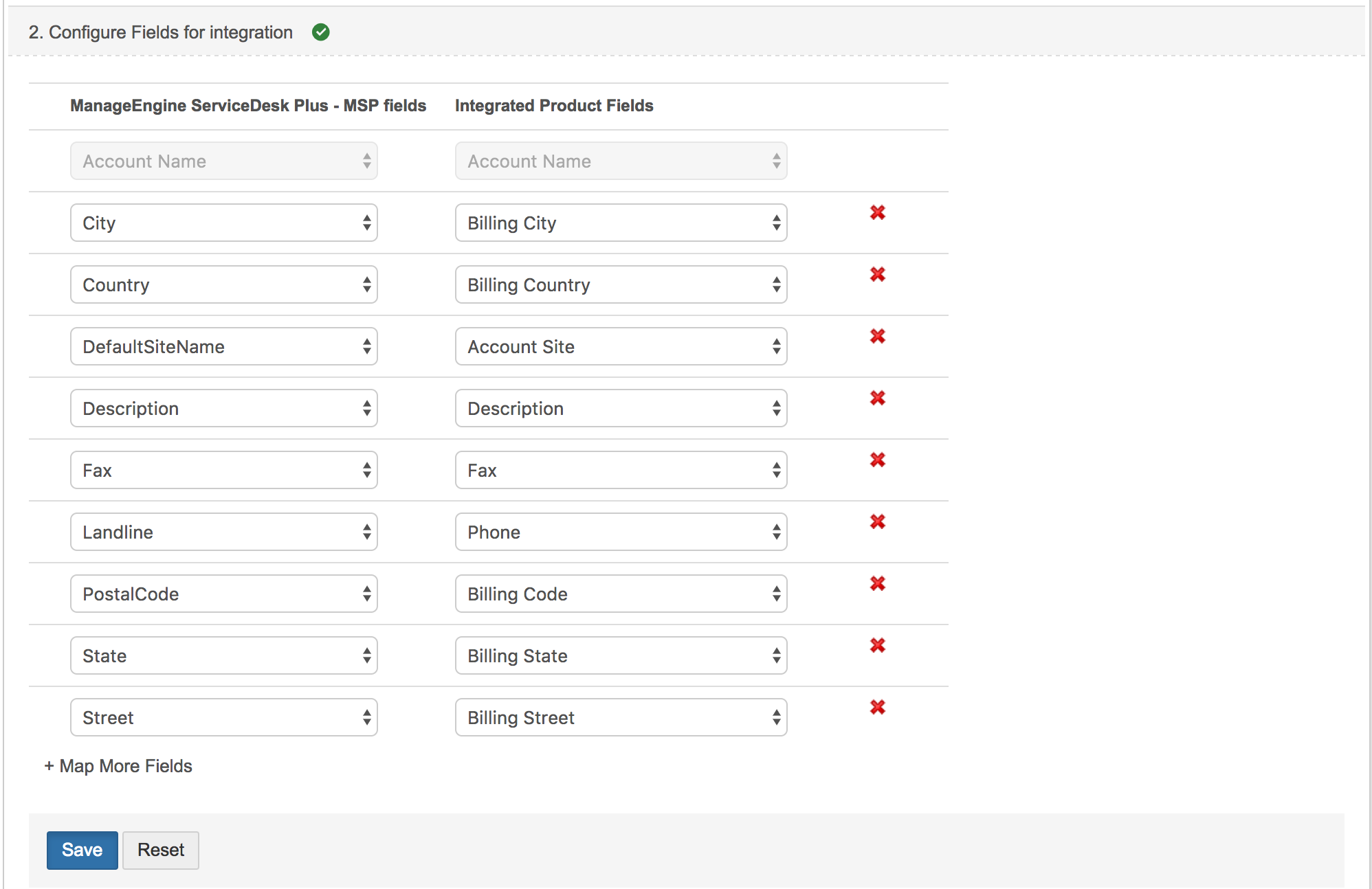Remove the Fax field mapping
This screenshot has width=1372, height=889.
click(877, 460)
